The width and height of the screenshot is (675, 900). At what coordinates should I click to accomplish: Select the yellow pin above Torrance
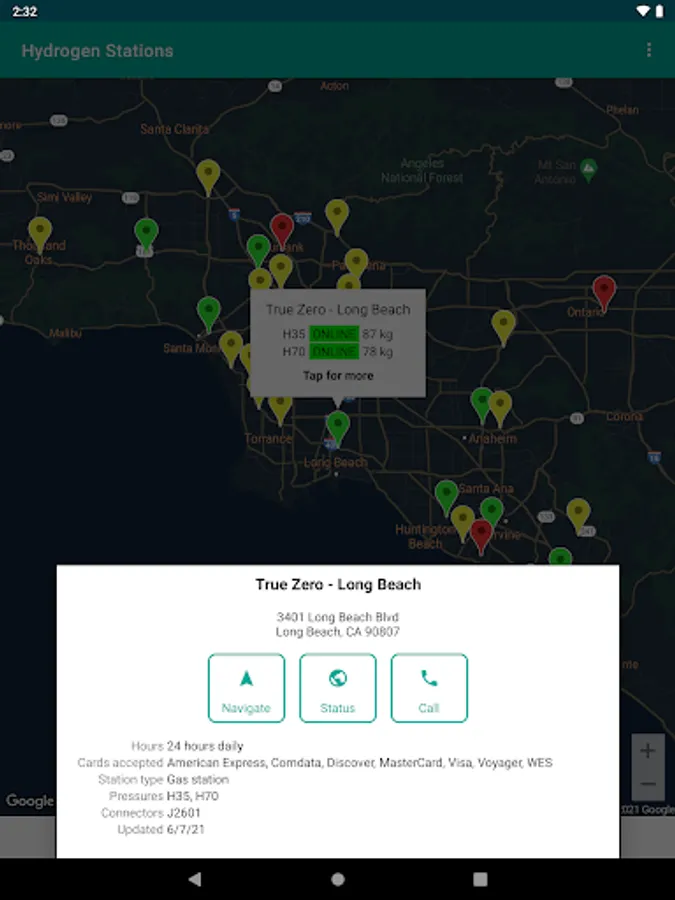(280, 408)
